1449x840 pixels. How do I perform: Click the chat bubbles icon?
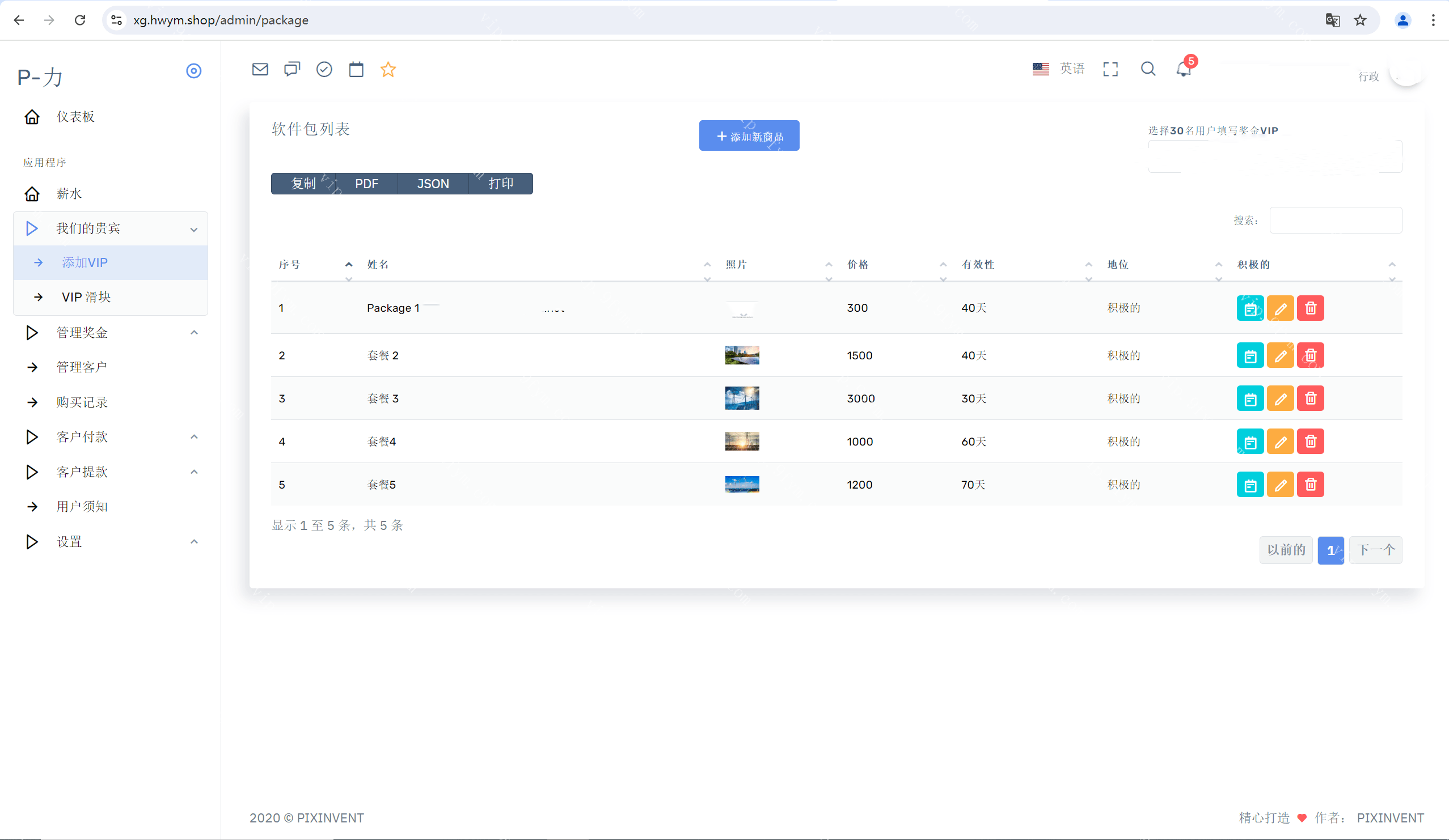coord(292,70)
